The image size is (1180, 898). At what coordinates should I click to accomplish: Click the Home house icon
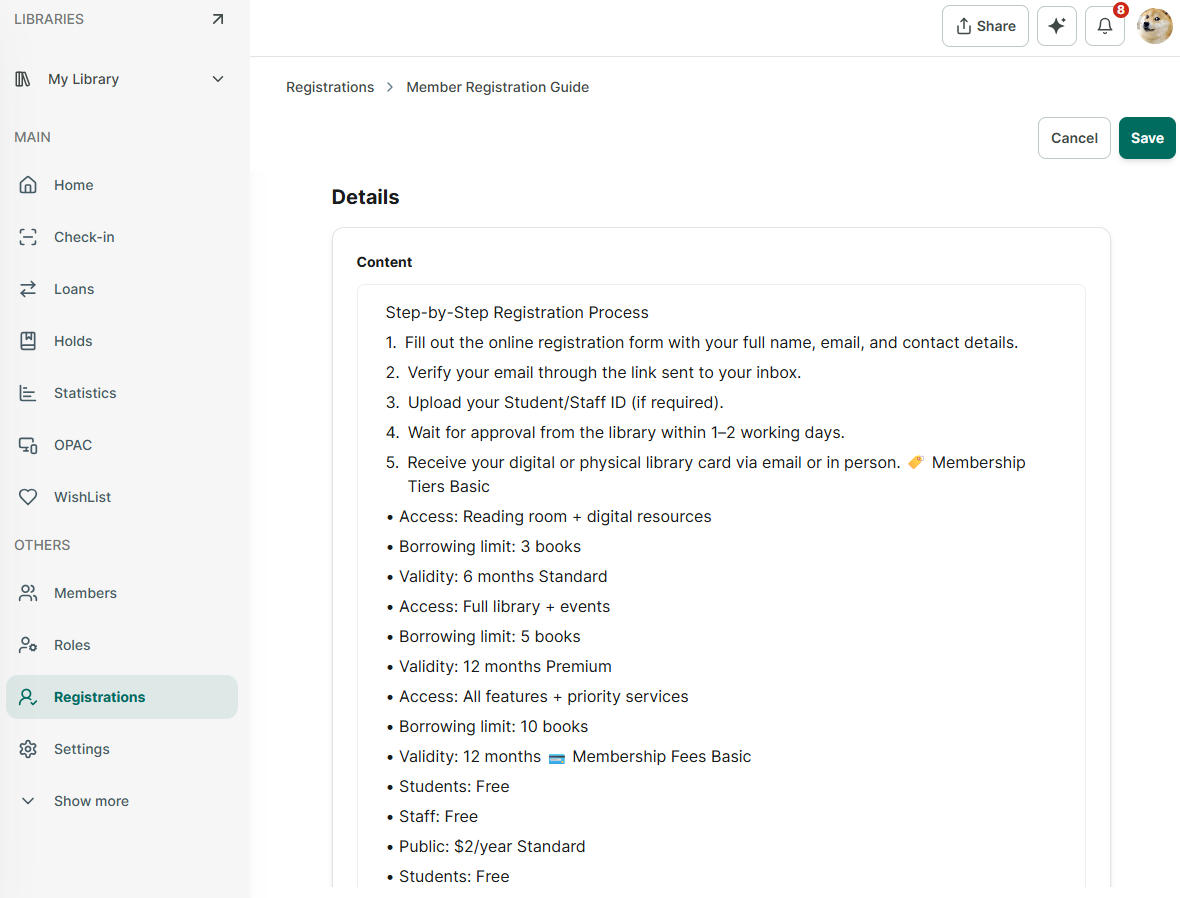pyautogui.click(x=28, y=185)
